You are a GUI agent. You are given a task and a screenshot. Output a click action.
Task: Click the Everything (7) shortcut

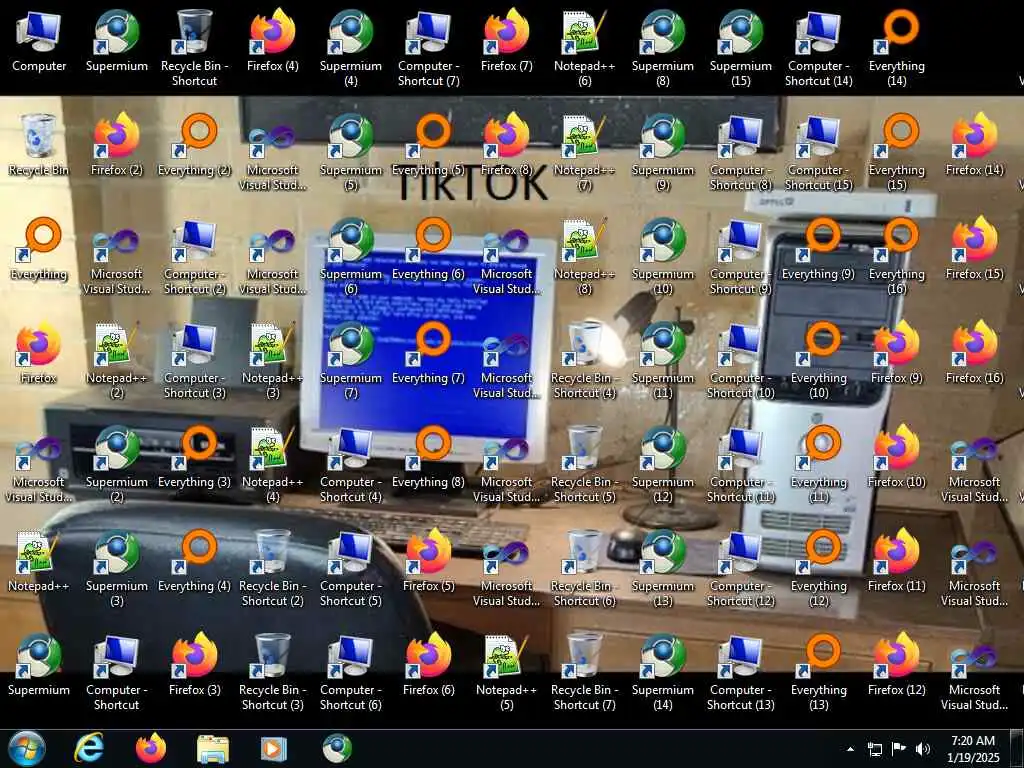[428, 354]
